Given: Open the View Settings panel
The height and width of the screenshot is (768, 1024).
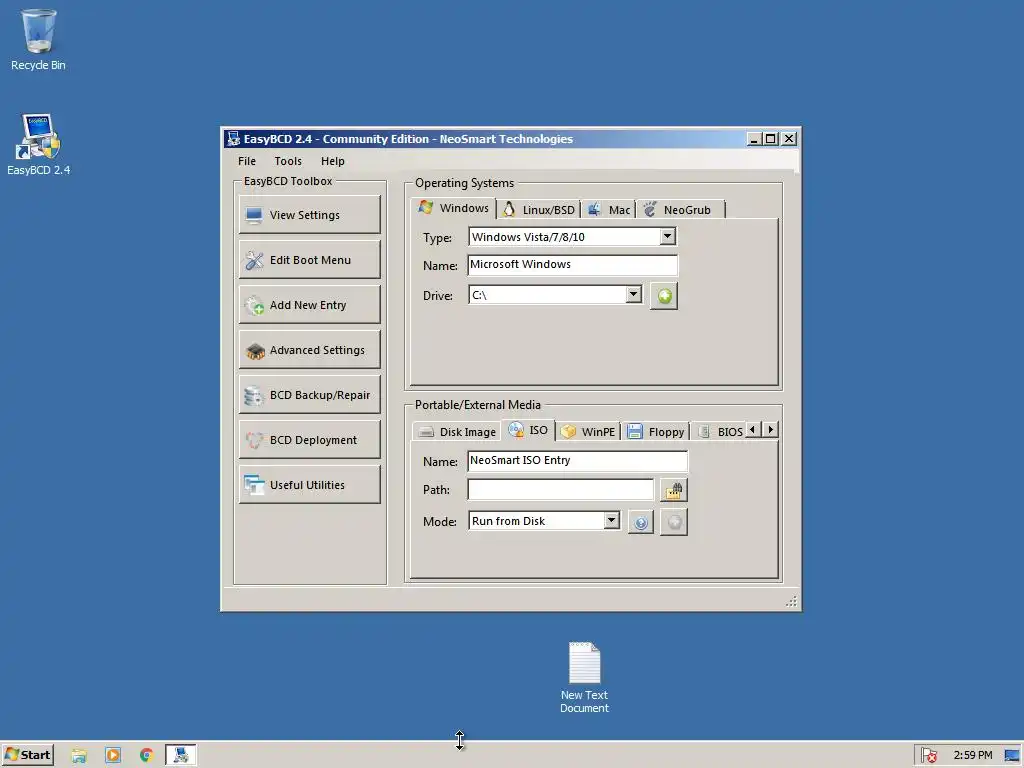Looking at the screenshot, I should pyautogui.click(x=310, y=215).
